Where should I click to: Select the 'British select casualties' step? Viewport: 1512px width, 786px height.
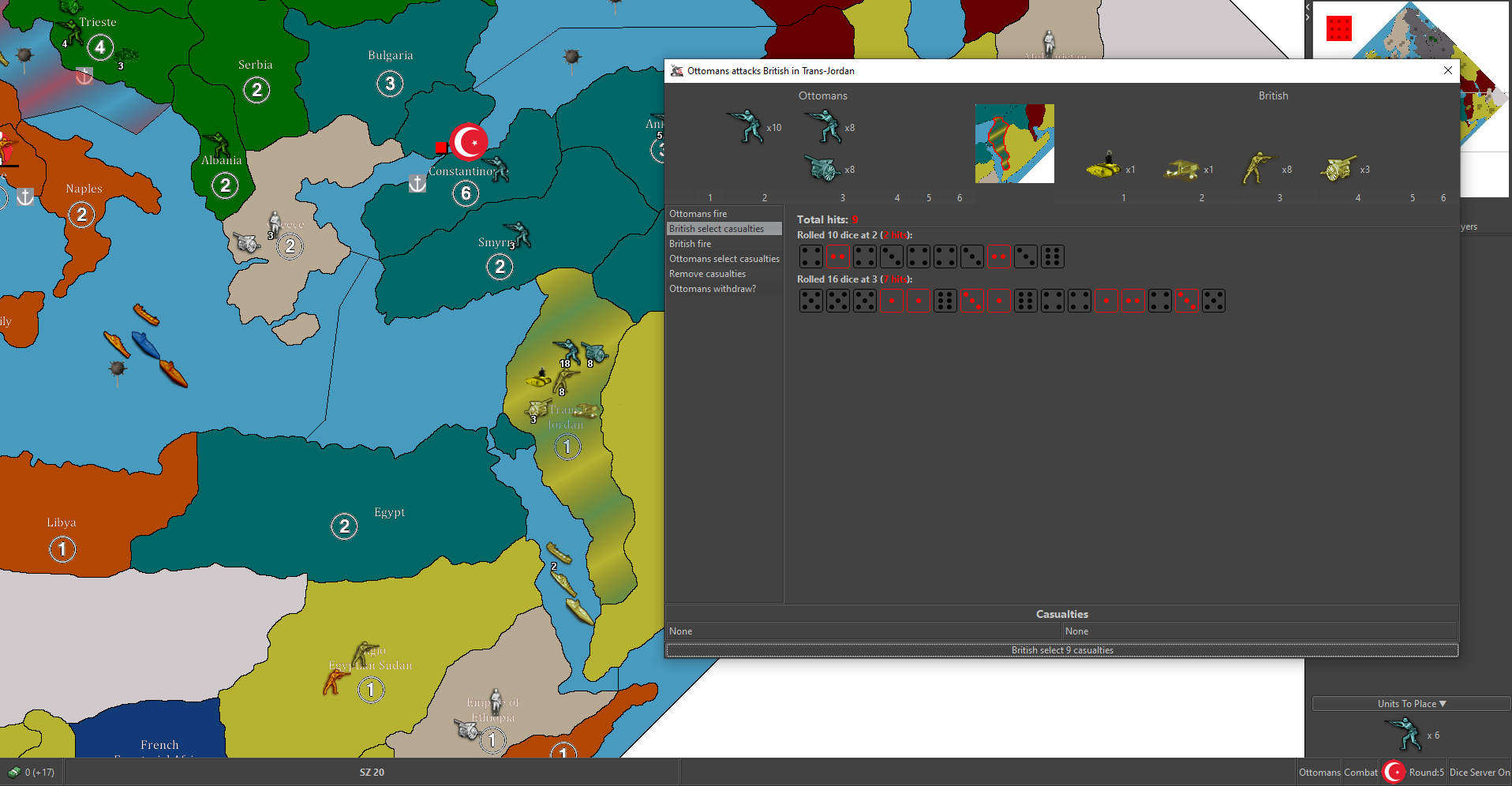click(724, 229)
